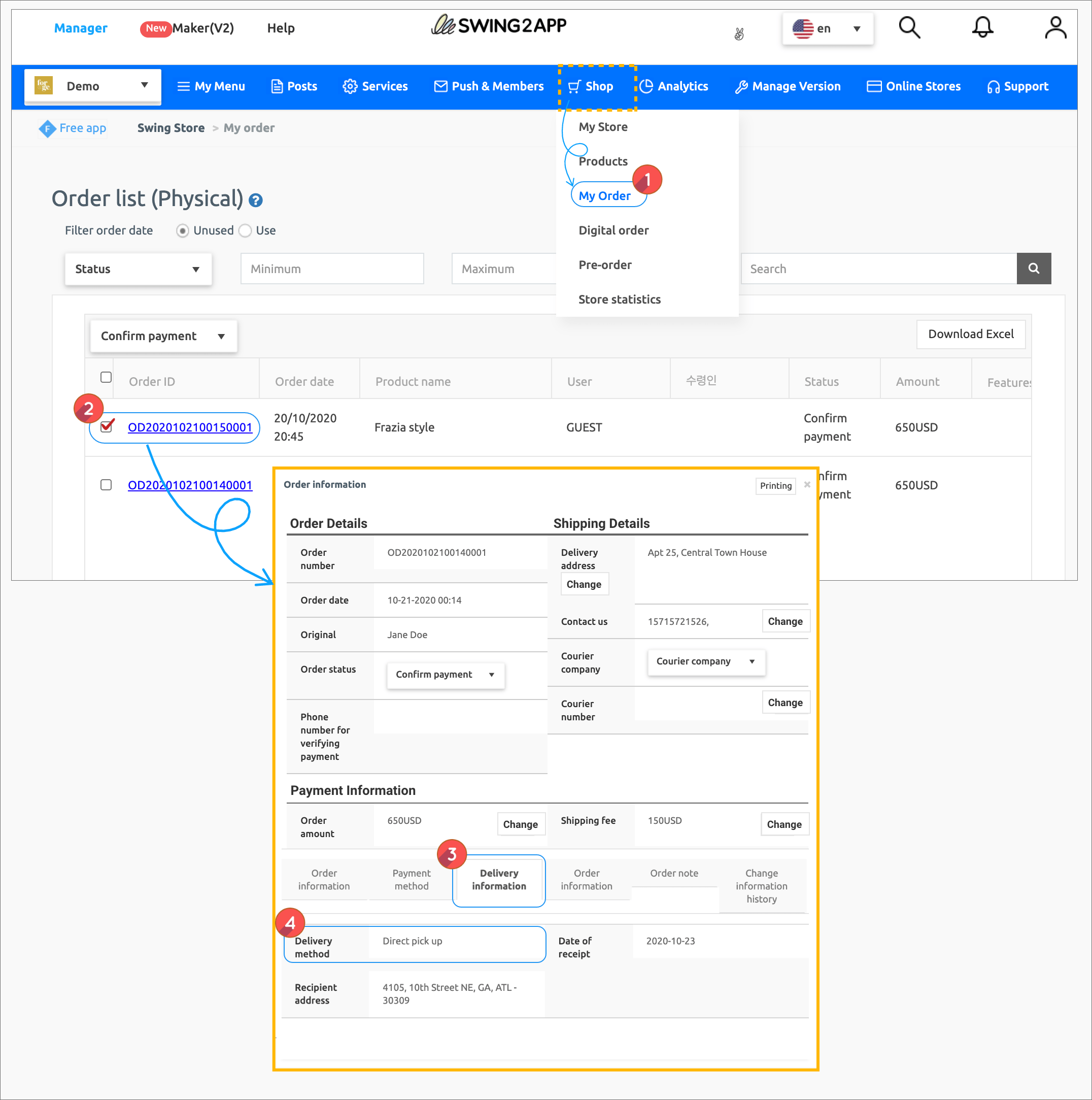The height and width of the screenshot is (1100, 1092).
Task: Switch to the Payment method tab
Action: (x=411, y=879)
